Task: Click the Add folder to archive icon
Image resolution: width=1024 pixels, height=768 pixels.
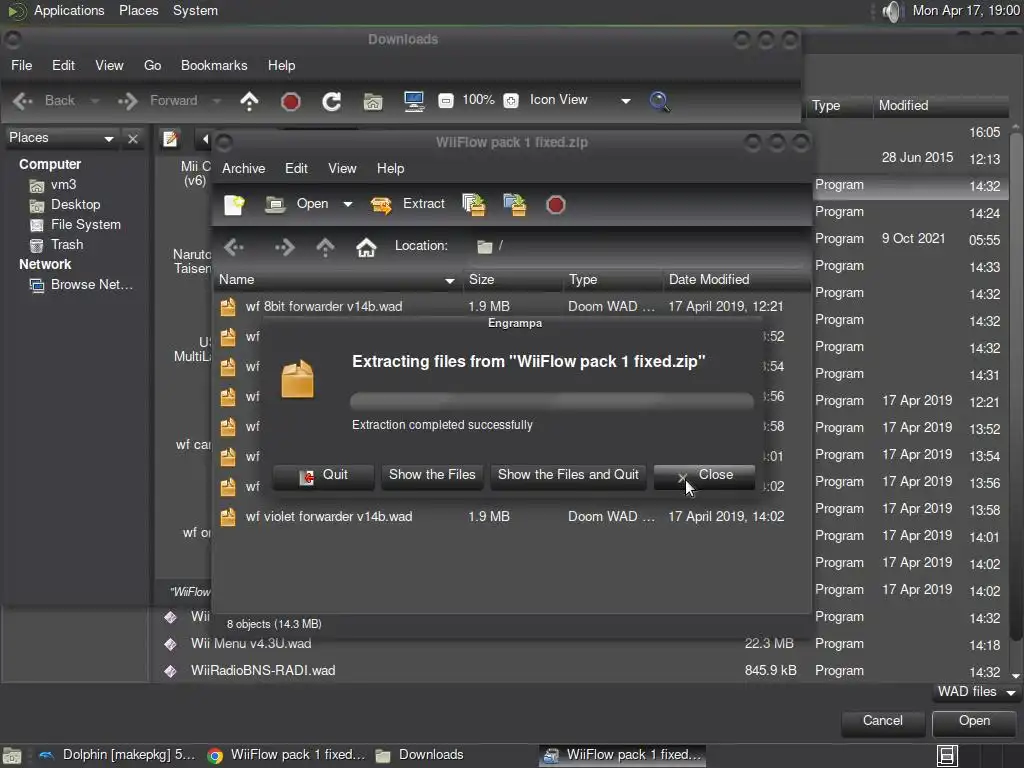Action: click(515, 204)
